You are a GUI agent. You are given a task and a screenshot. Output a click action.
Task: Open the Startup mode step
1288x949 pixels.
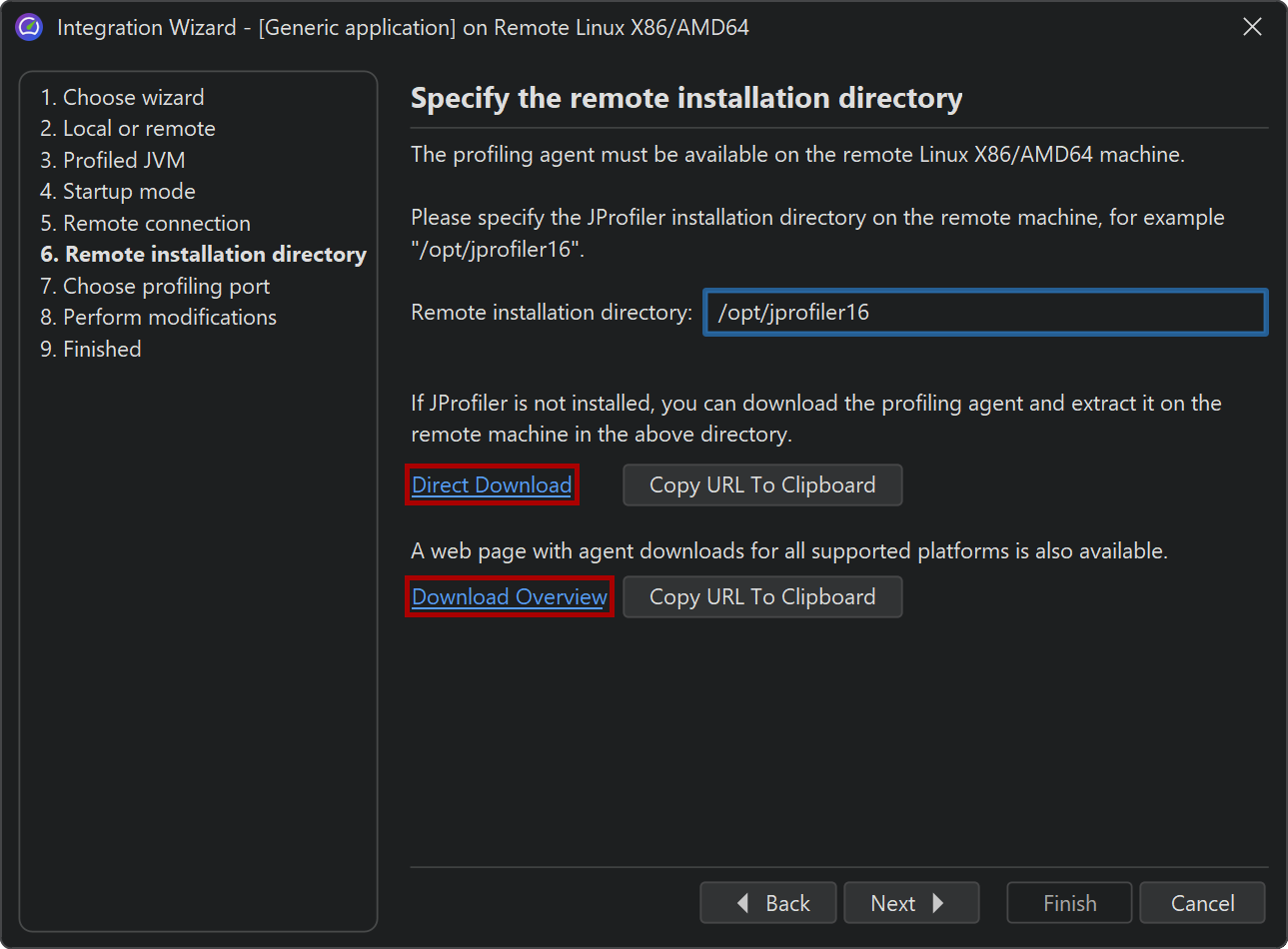pos(118,192)
